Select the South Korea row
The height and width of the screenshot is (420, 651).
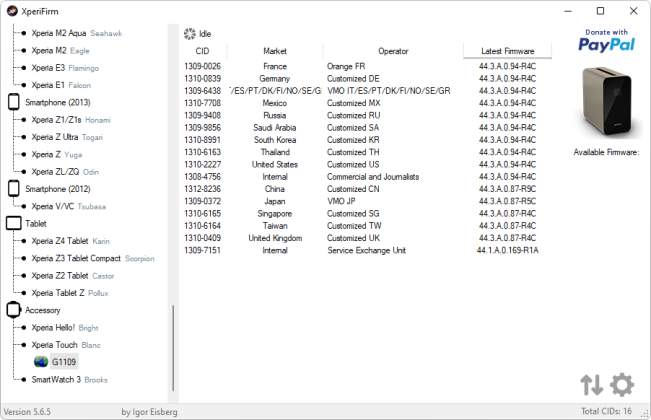coord(367,140)
